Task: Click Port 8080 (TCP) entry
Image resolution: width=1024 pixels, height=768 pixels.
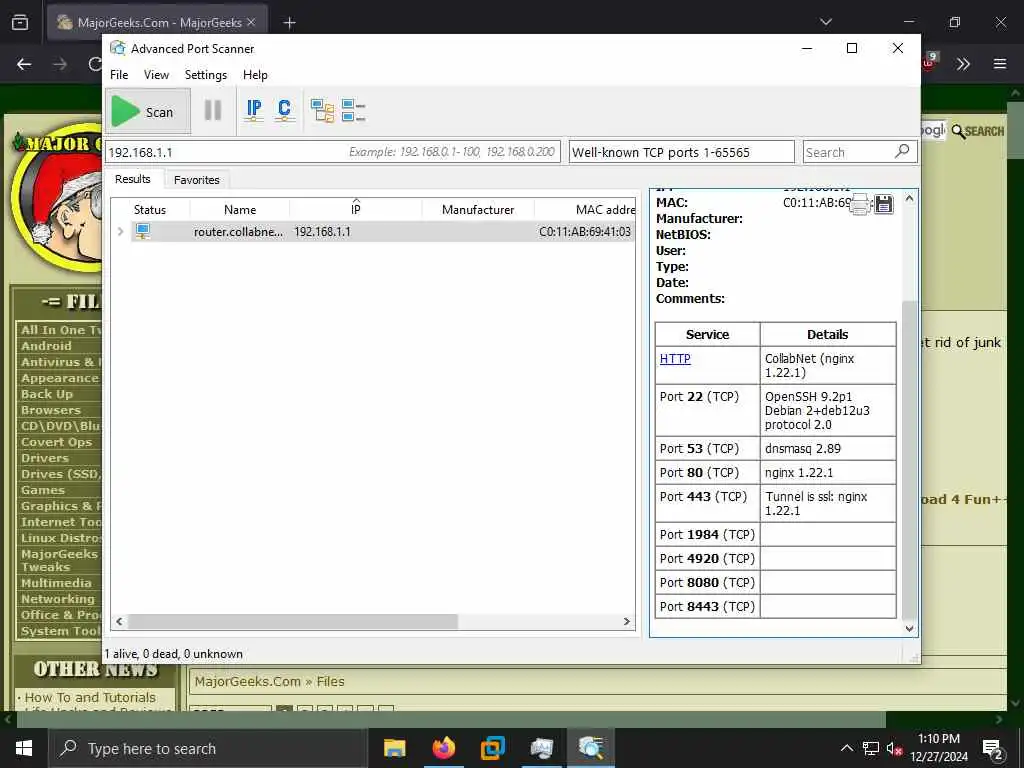Action: point(707,583)
